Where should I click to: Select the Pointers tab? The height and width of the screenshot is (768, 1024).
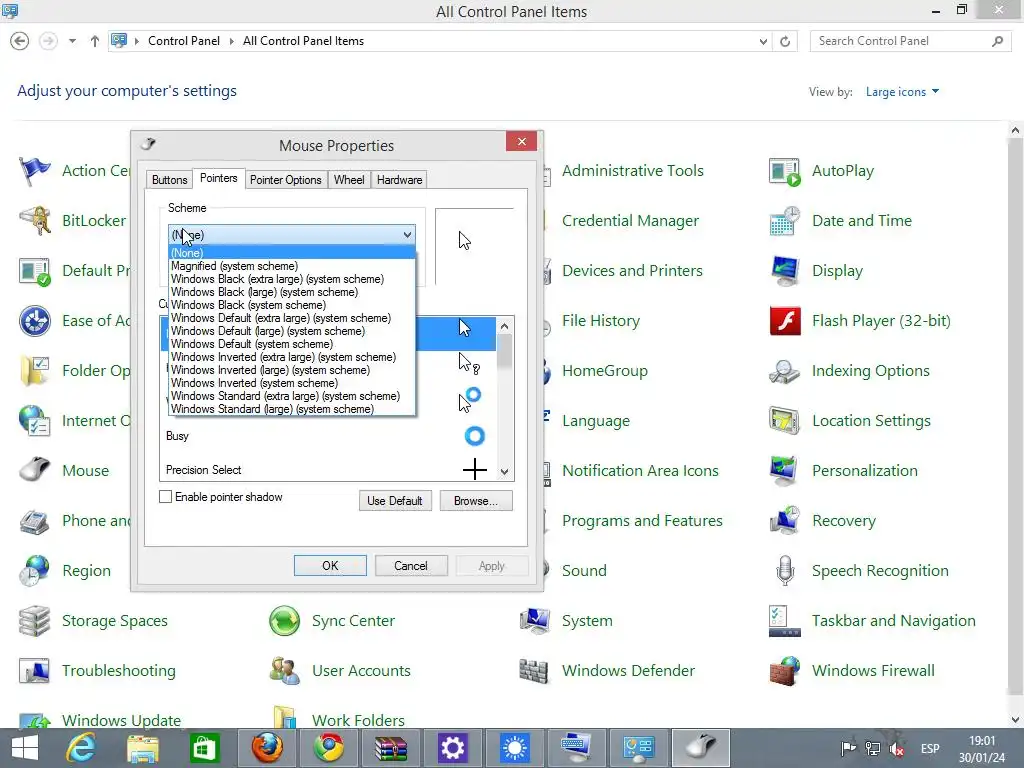218,178
